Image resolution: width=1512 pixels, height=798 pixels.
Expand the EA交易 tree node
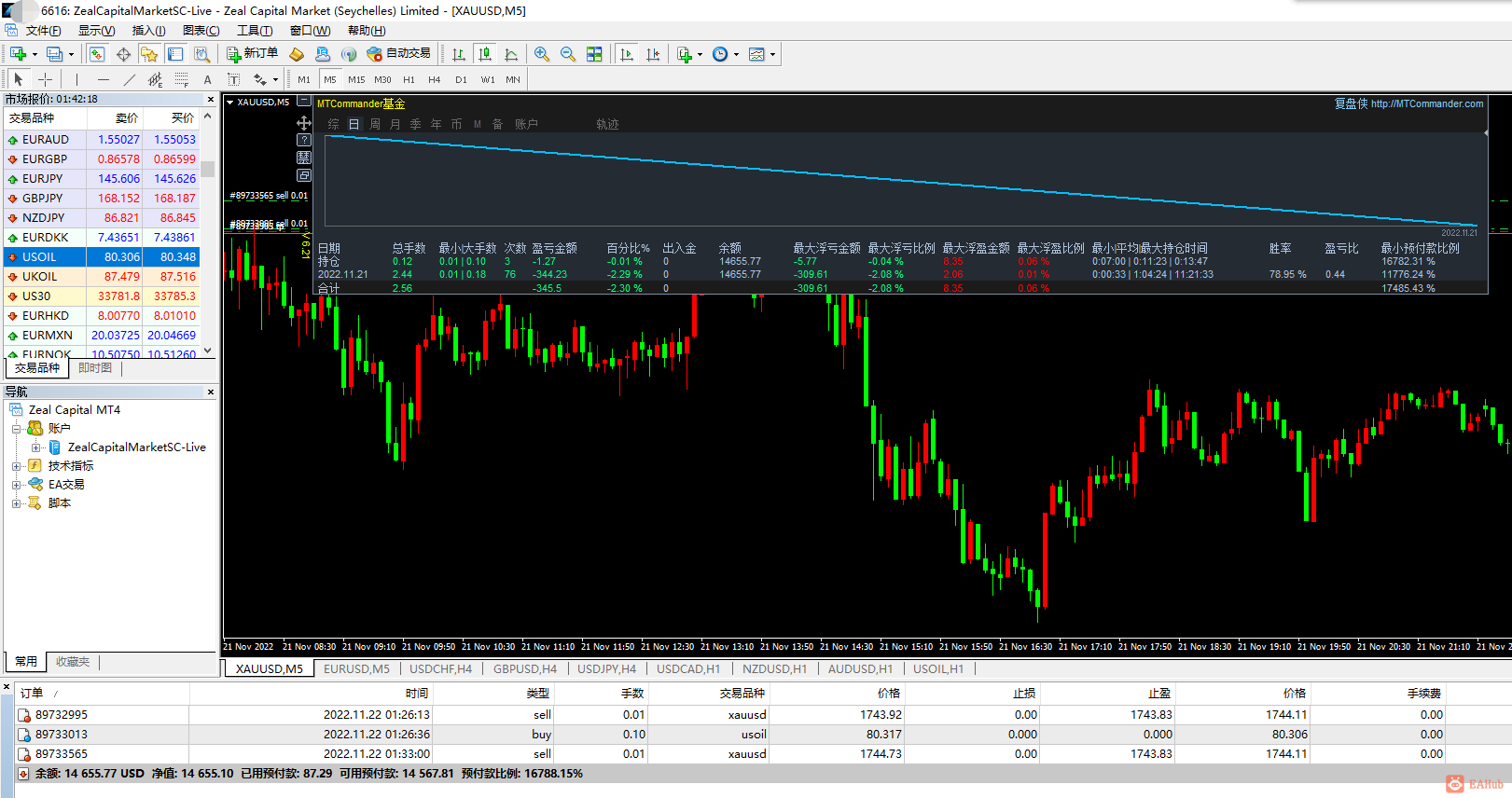pyautogui.click(x=16, y=485)
